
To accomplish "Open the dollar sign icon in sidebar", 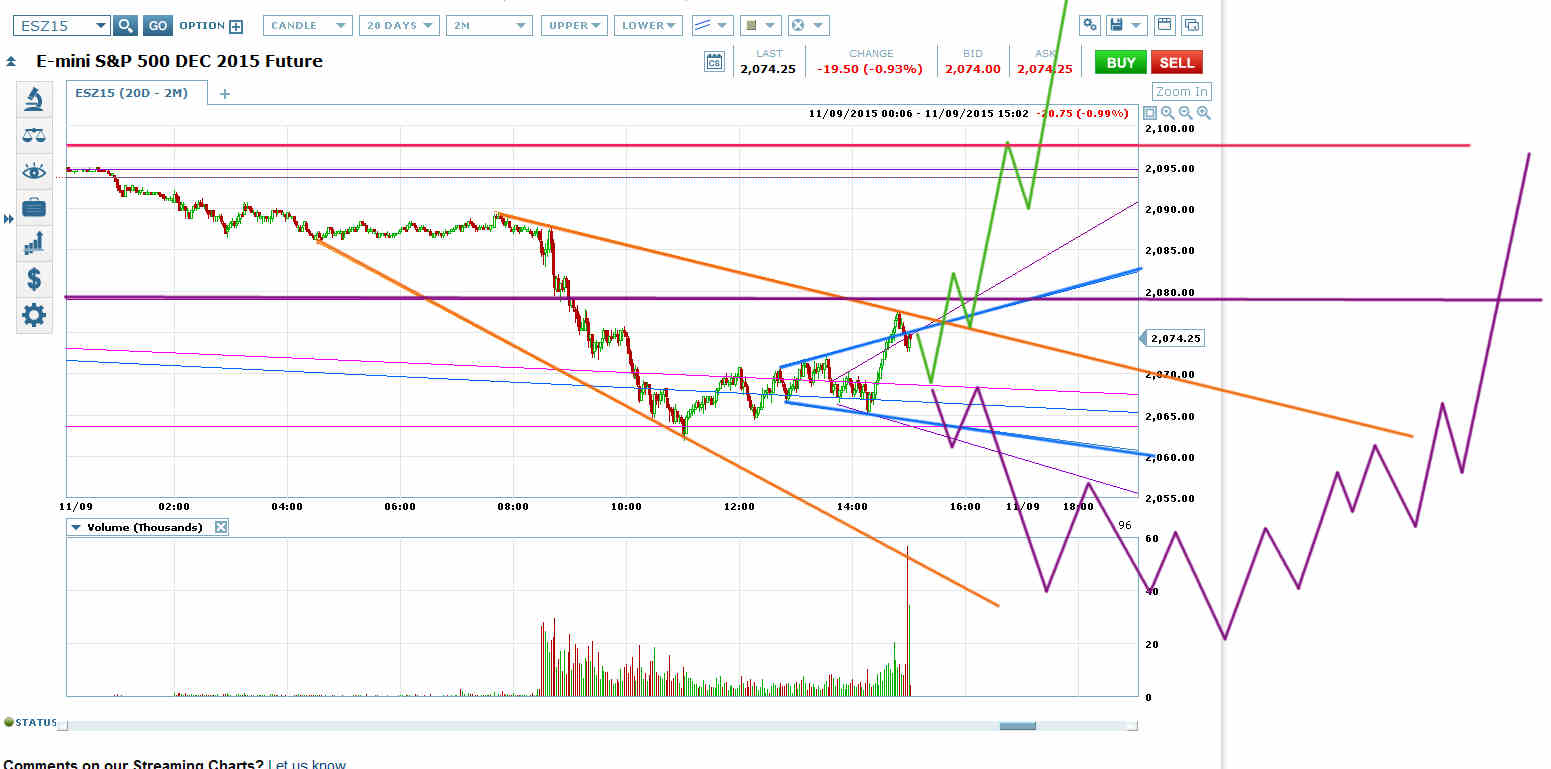I will (34, 279).
